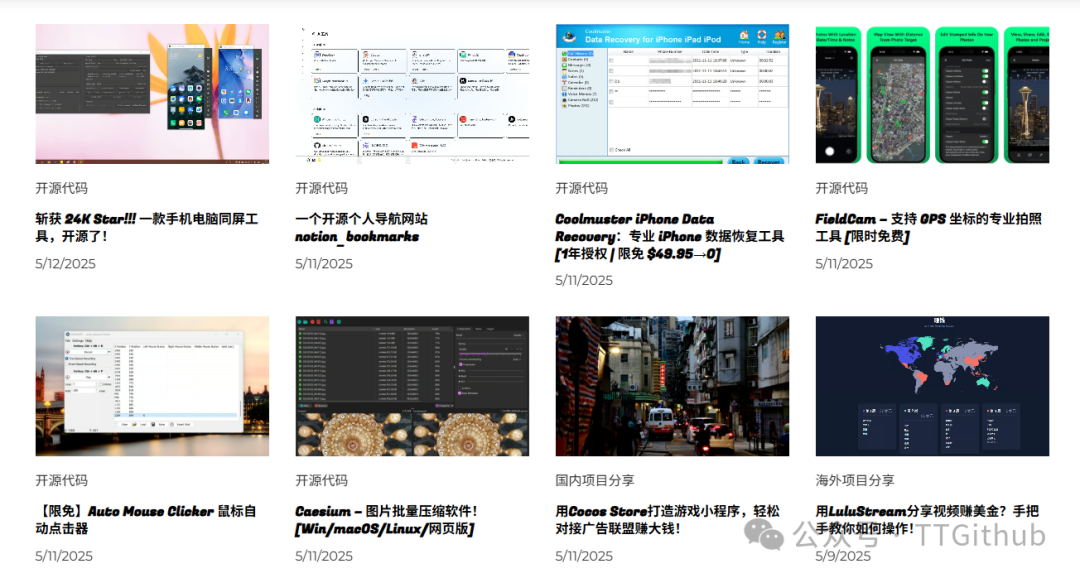The width and height of the screenshot is (1080, 578).
Task: Select 开源代码 category above notion_bookmarks post
Action: tap(321, 188)
